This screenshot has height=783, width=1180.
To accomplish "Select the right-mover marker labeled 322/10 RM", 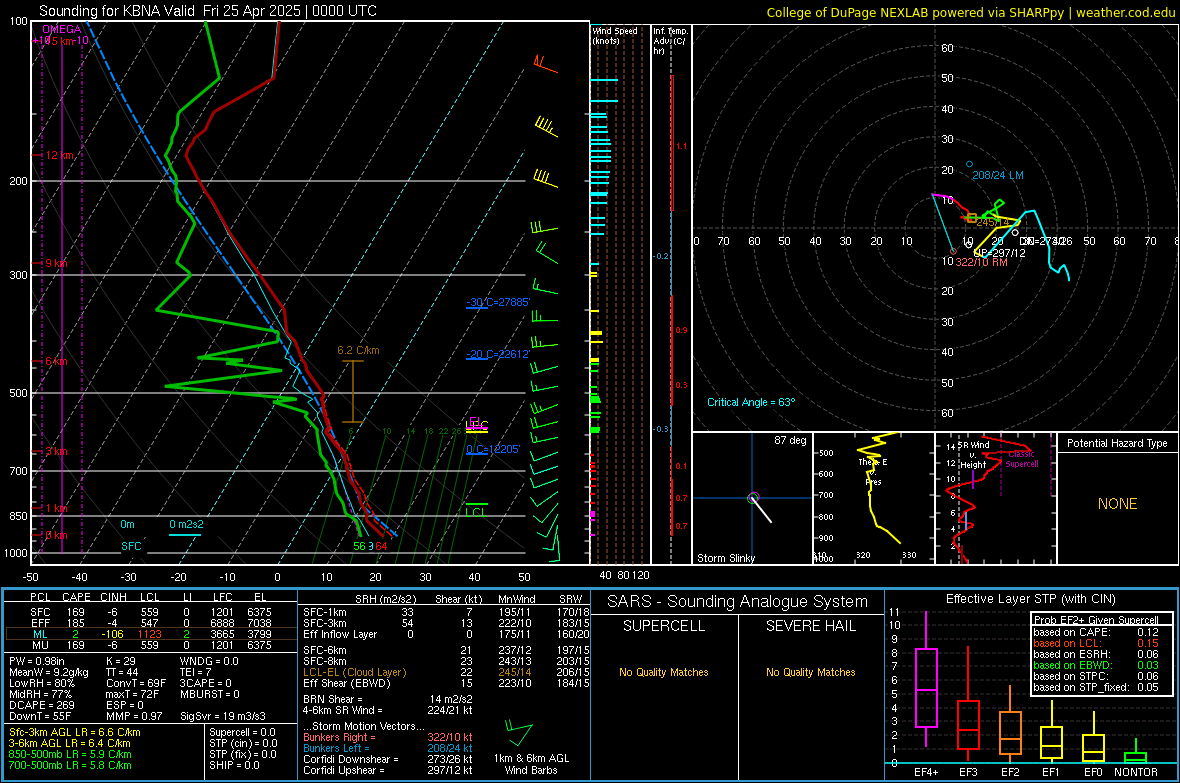I will [953, 251].
